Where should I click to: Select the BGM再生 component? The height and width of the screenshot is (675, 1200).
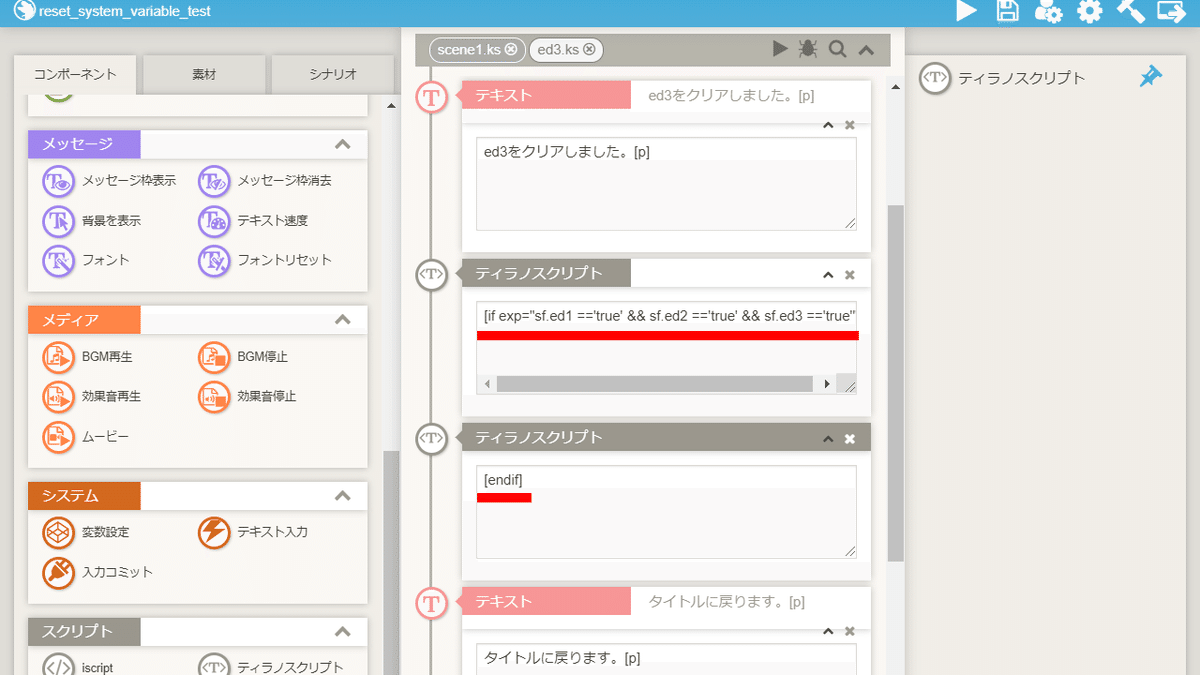click(88, 356)
